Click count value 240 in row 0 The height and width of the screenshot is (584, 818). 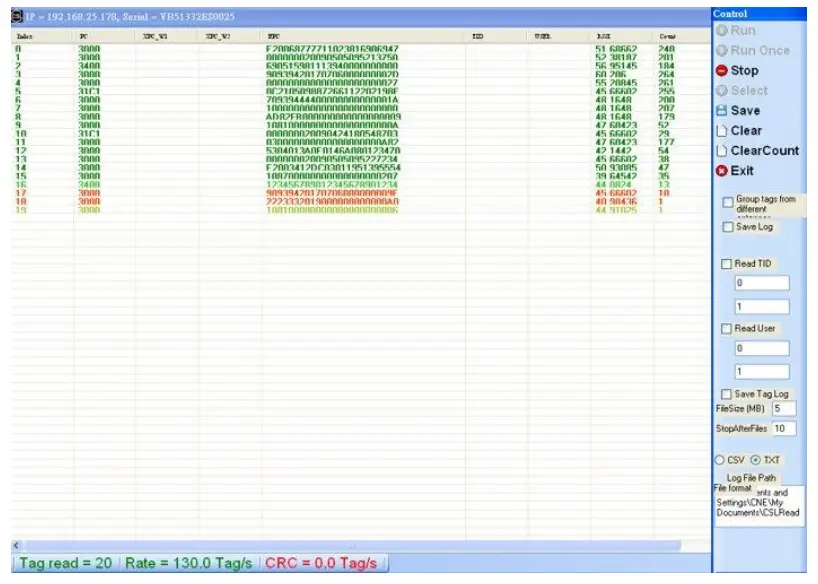[666, 49]
